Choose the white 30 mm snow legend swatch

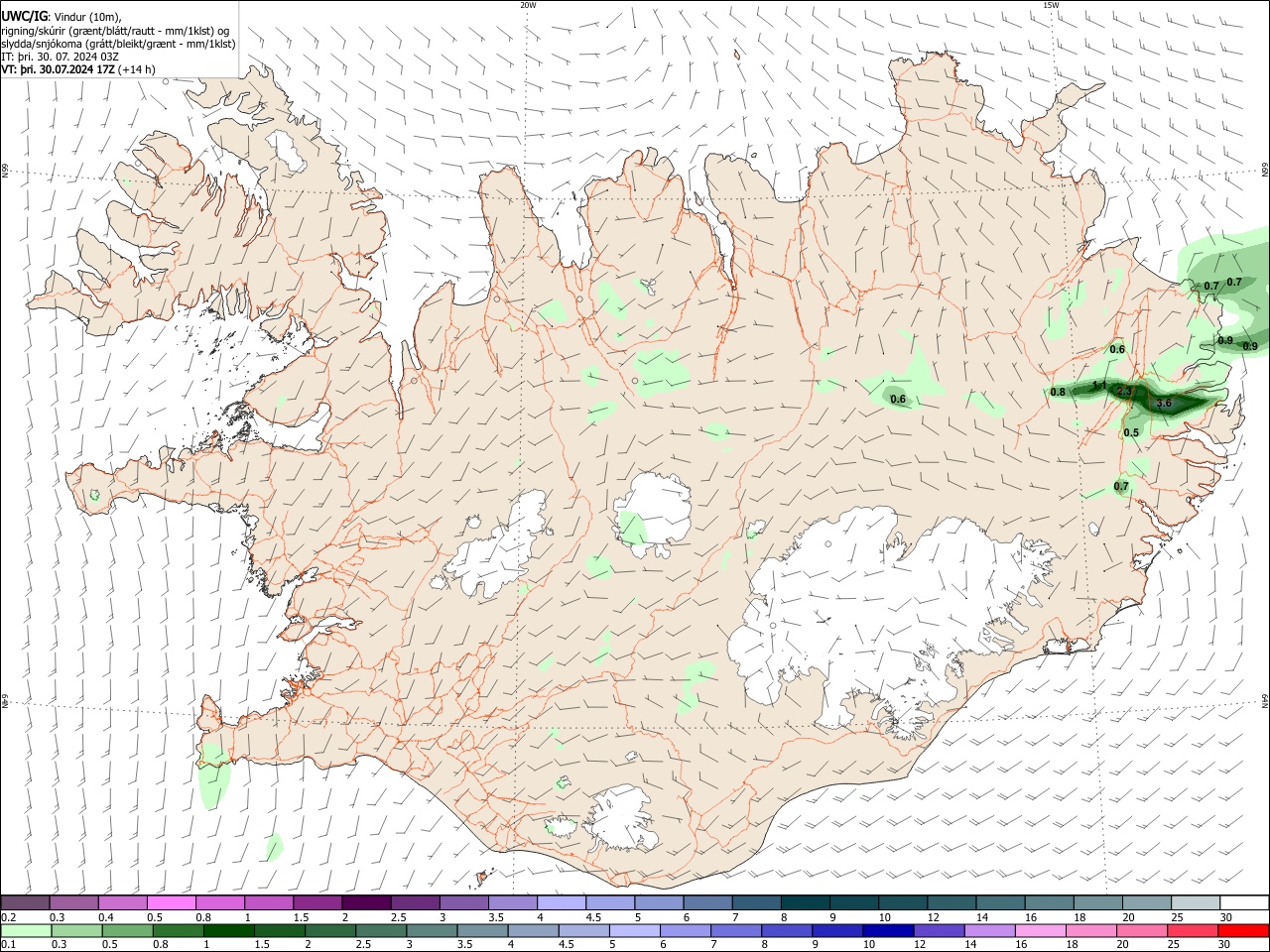click(1244, 903)
